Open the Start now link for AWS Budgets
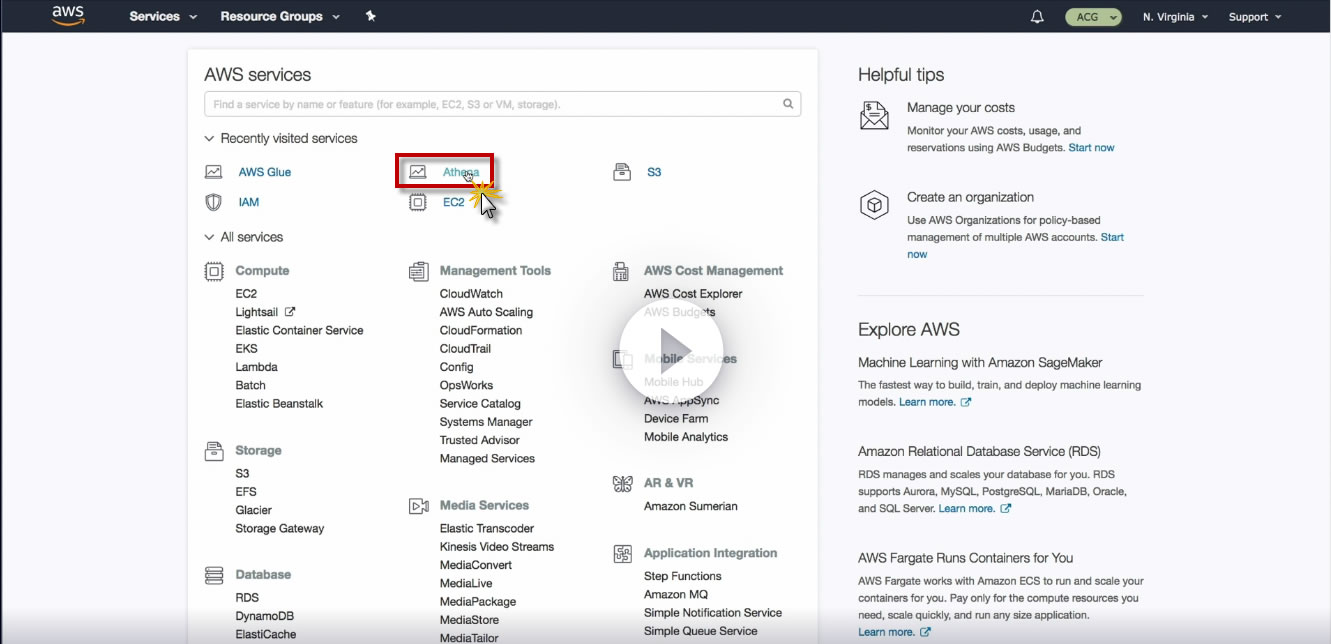 pos(1091,148)
